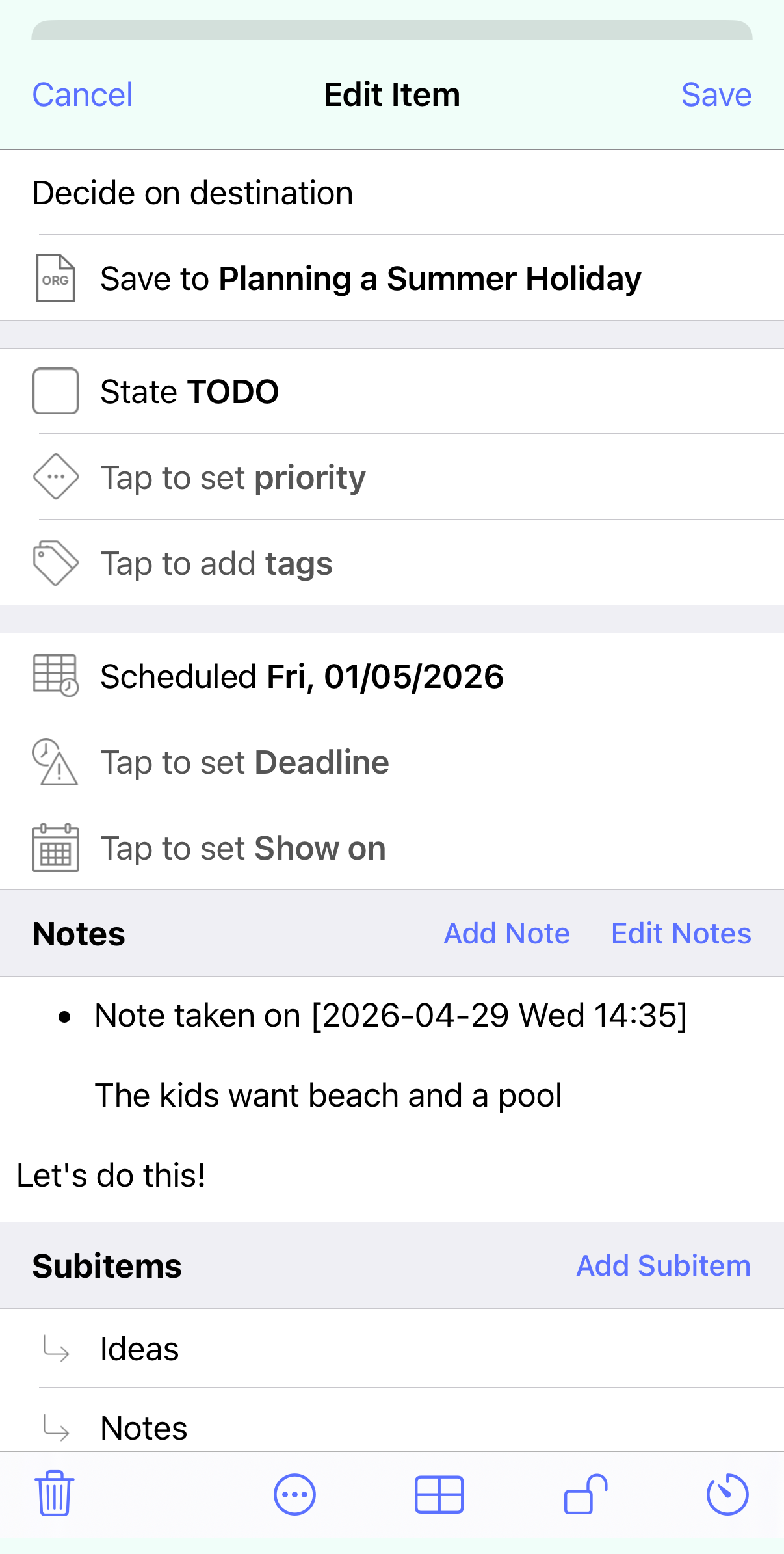Tap the tags label icon

click(56, 562)
